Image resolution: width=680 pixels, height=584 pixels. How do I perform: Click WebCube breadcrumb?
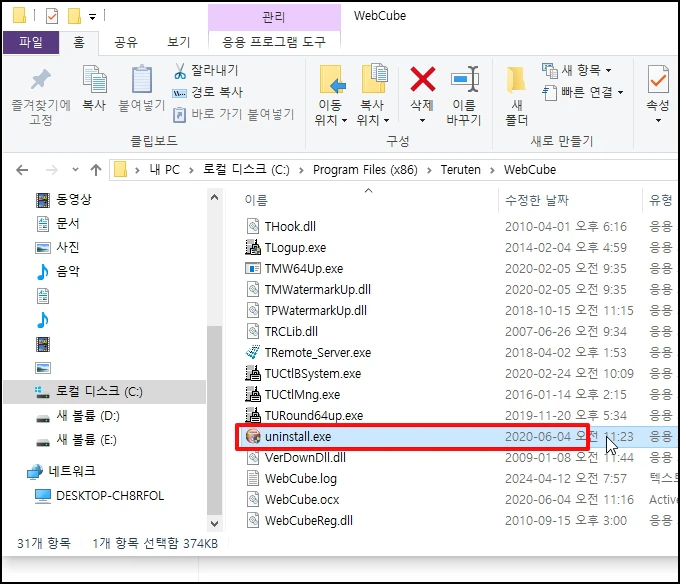click(530, 170)
